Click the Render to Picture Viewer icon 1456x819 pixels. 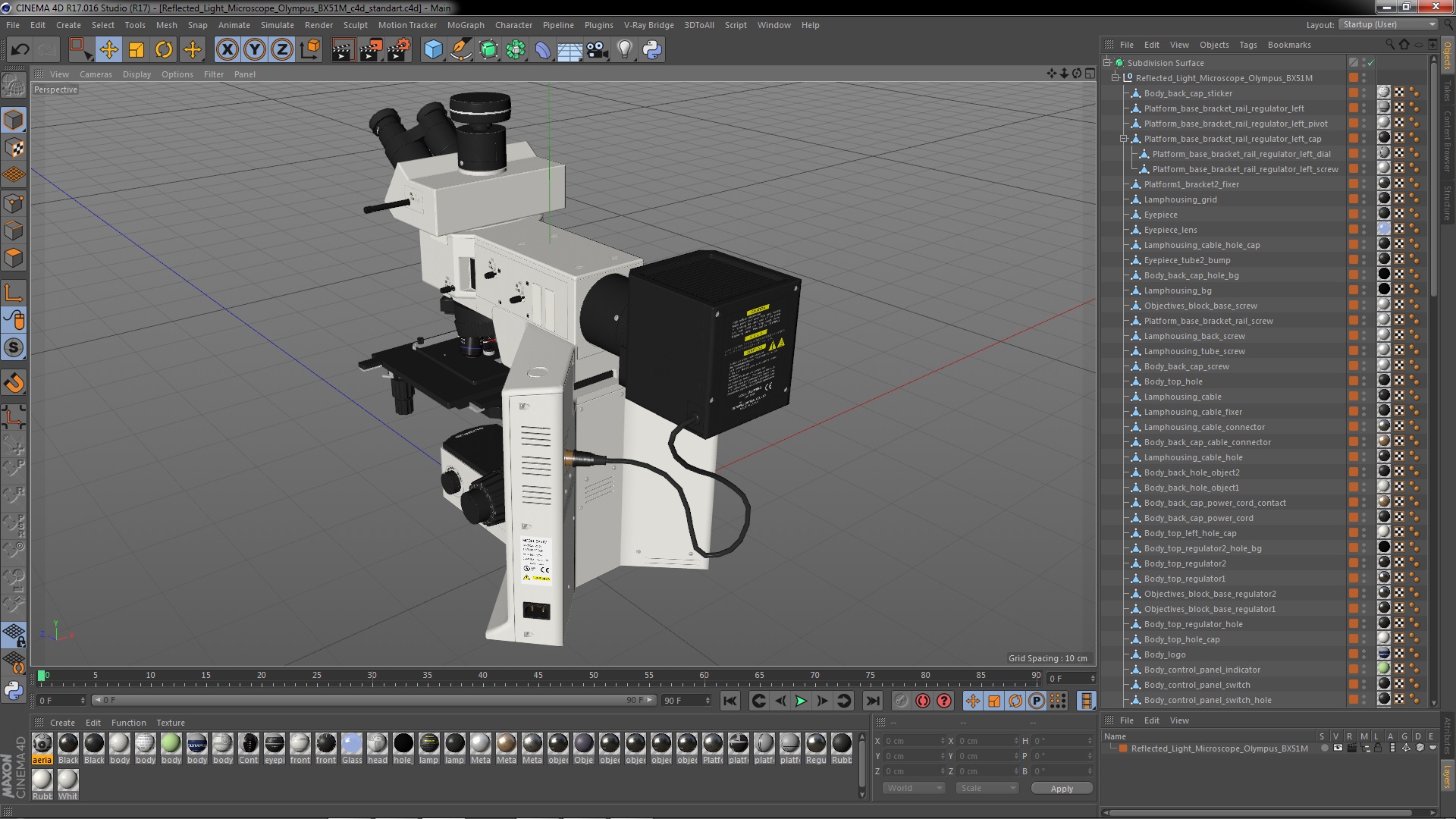coord(370,50)
